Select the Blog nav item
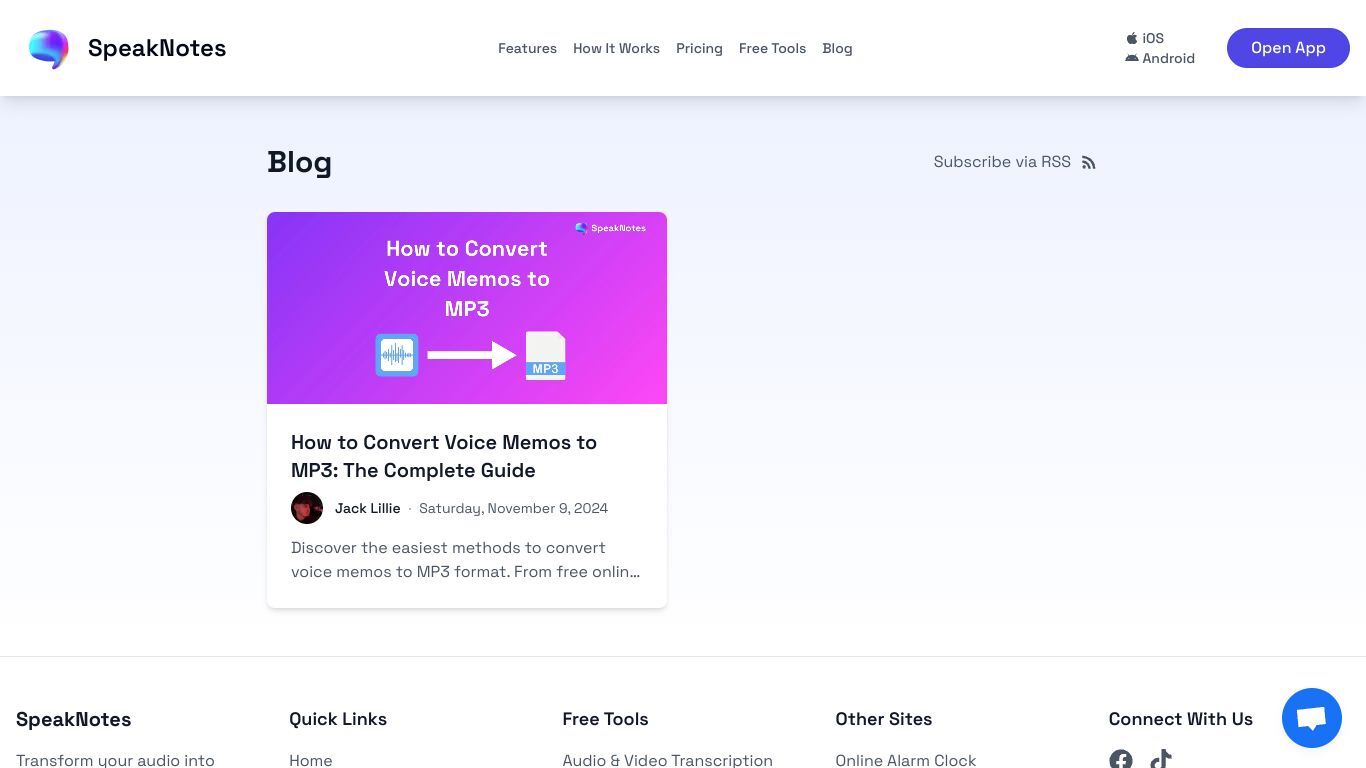This screenshot has height=768, width=1366. coord(837,48)
